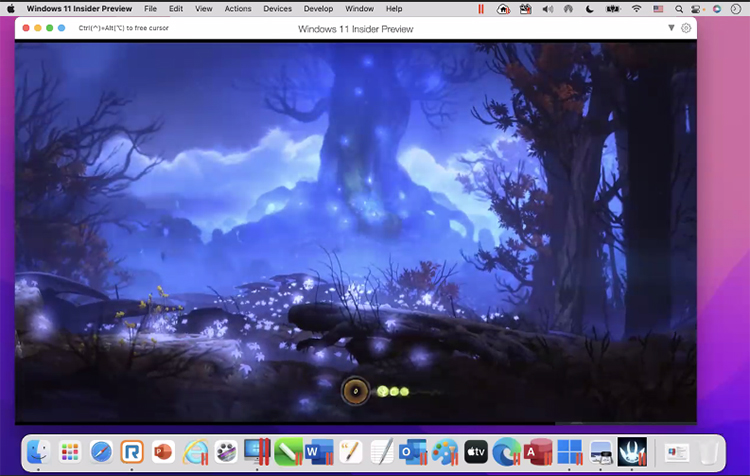This screenshot has width=750, height=476.
Task: Launch Safari from the Dock
Action: (101, 452)
